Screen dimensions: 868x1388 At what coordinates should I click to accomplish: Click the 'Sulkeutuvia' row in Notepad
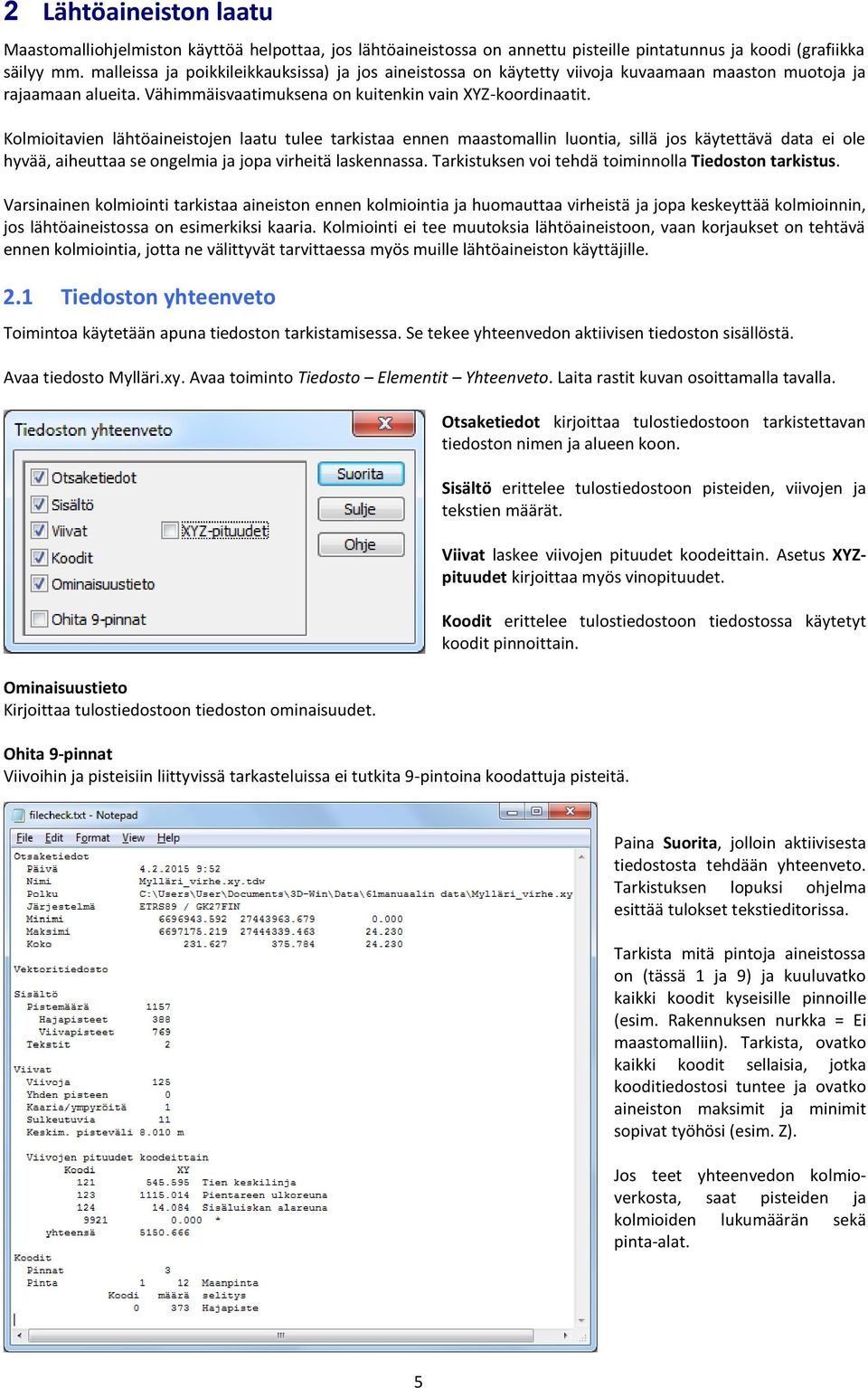coord(98,1119)
